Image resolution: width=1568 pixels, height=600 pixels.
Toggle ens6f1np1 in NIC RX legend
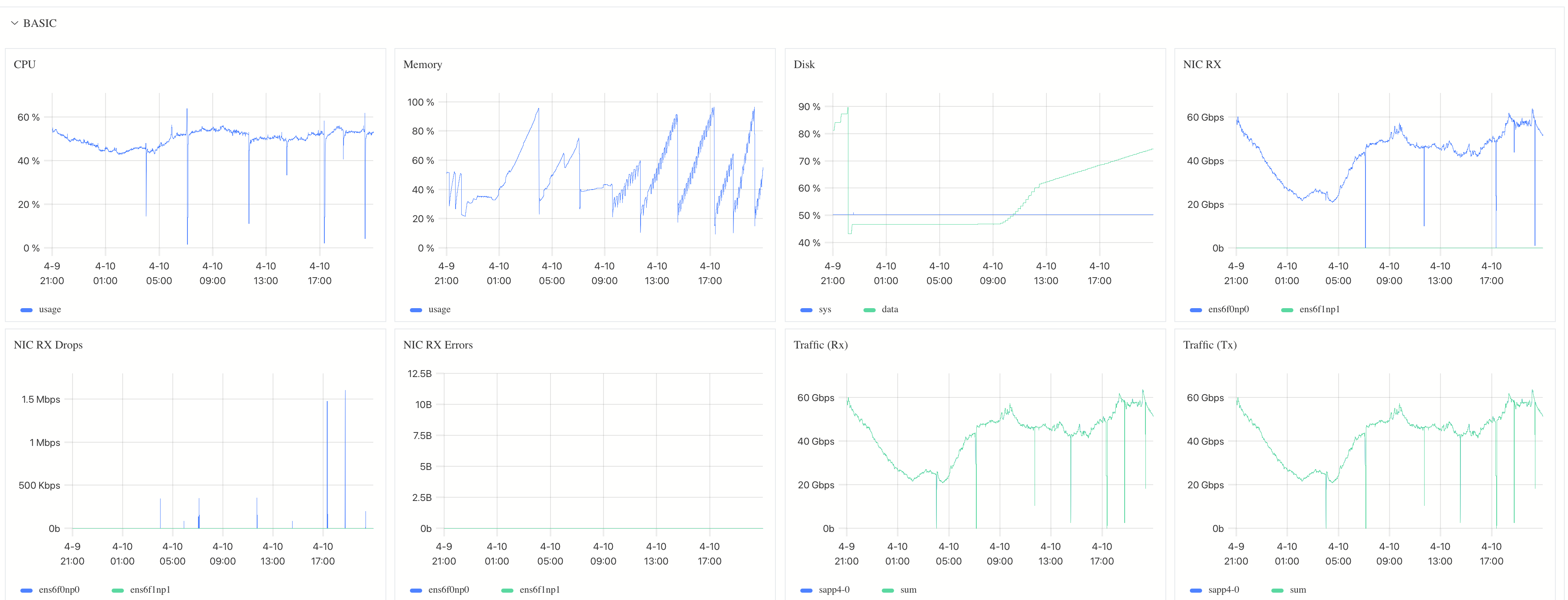pos(1319,309)
